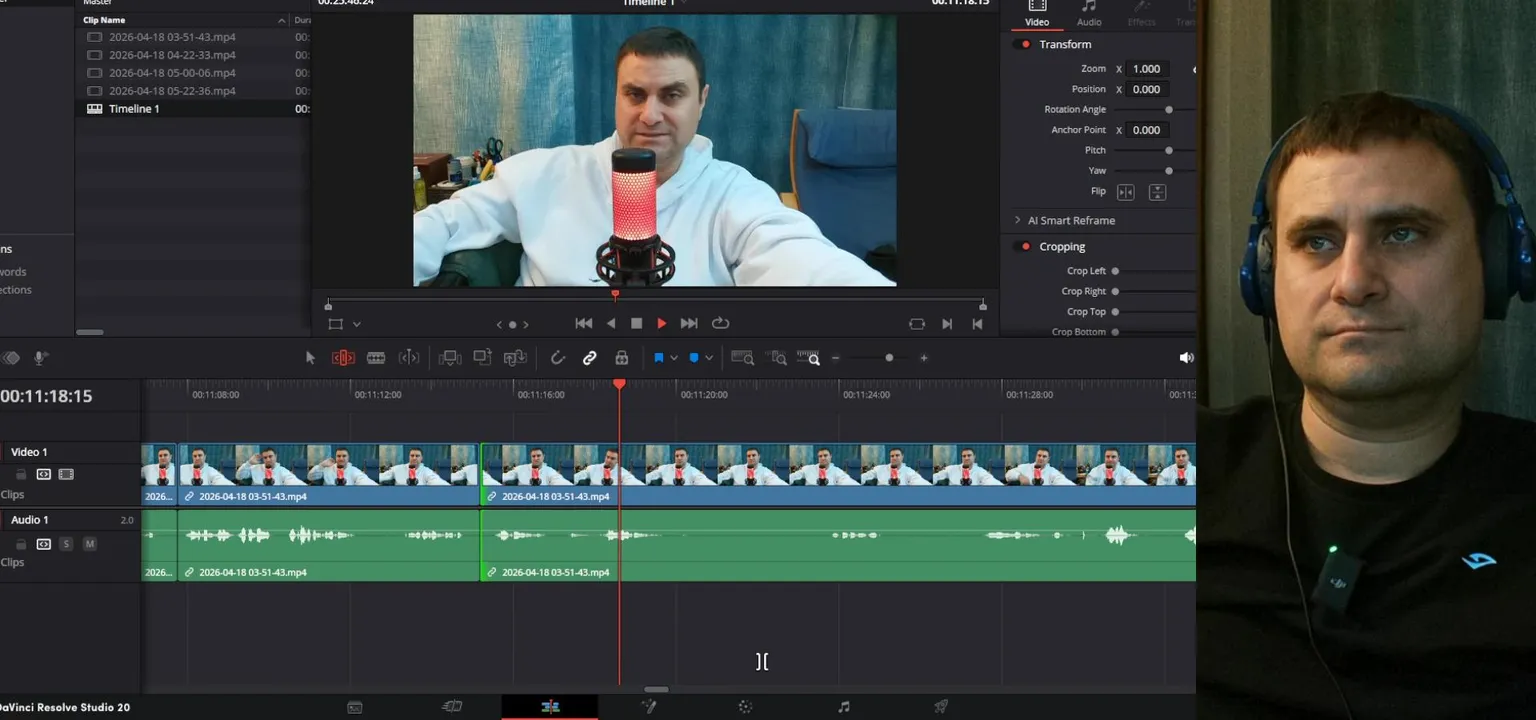
Task: Mute audio with the speaker icon
Action: pyautogui.click(x=1186, y=358)
